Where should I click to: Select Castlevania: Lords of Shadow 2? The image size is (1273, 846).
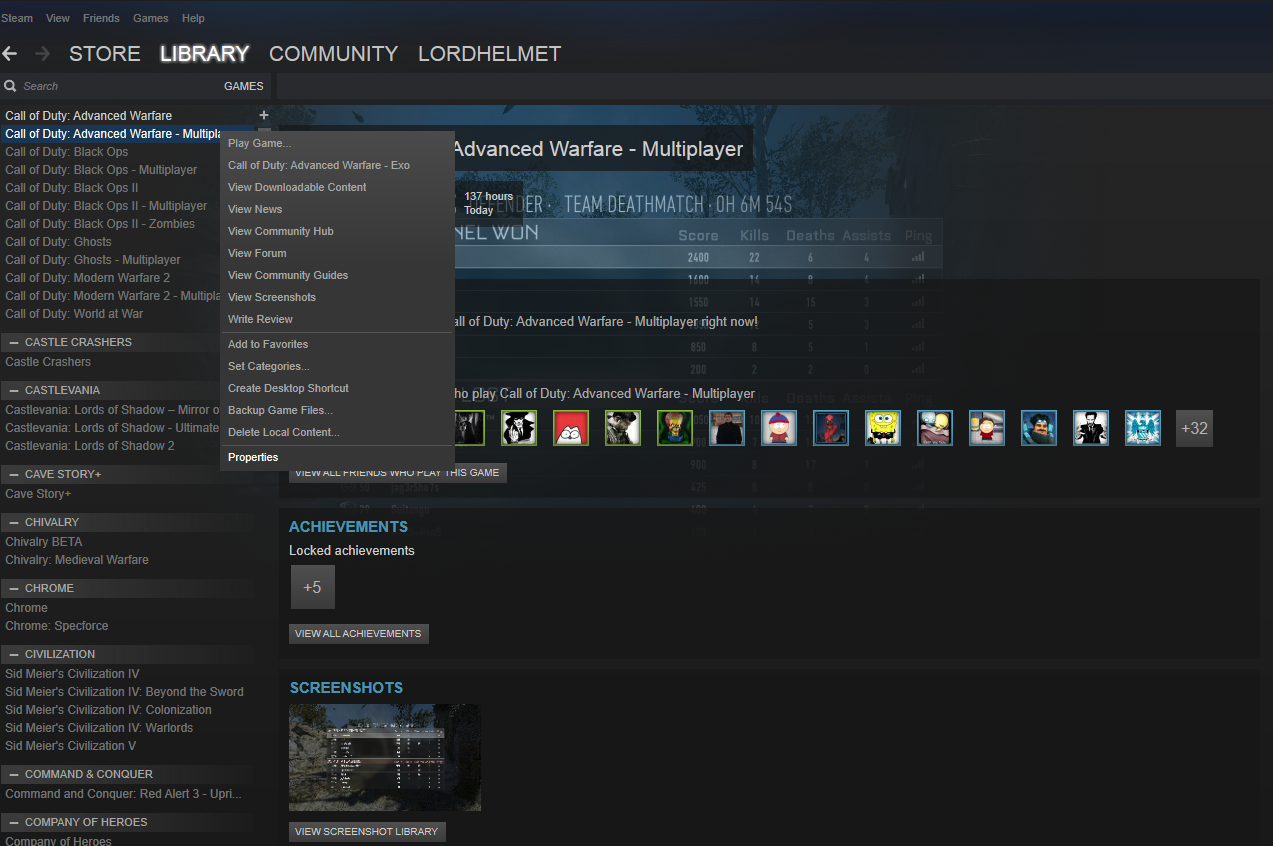pos(90,446)
